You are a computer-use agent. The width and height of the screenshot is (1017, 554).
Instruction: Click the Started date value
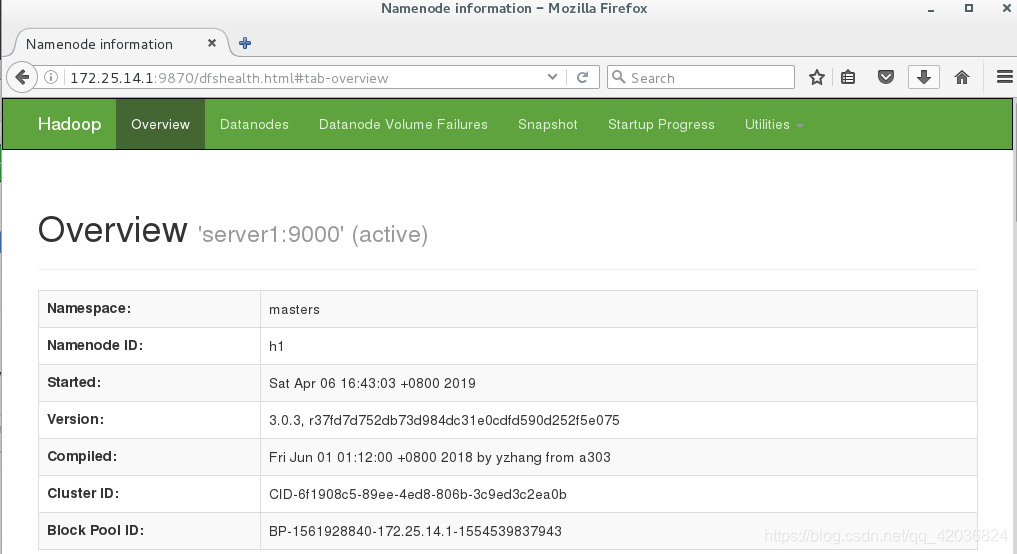pos(372,383)
